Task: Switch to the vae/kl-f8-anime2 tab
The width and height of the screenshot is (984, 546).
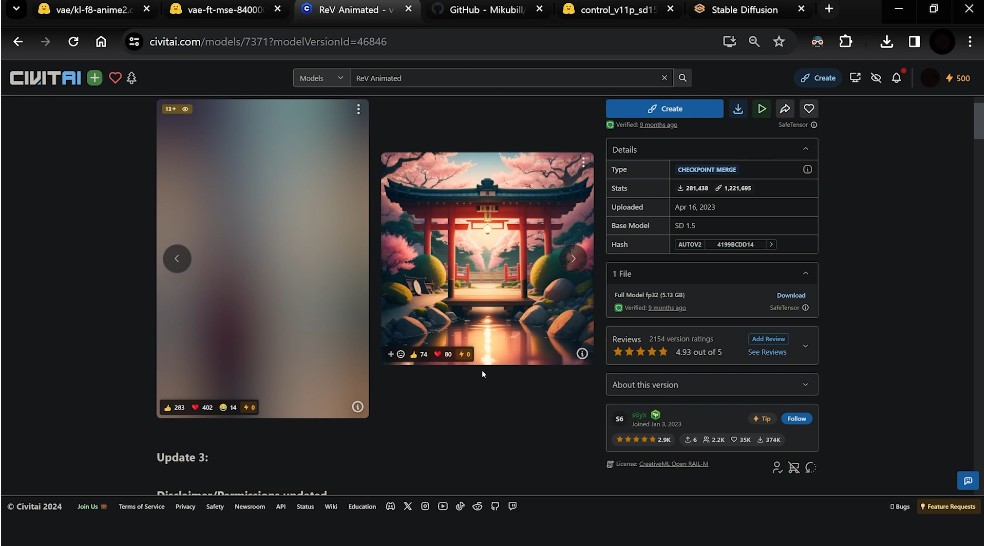Action: point(94,9)
